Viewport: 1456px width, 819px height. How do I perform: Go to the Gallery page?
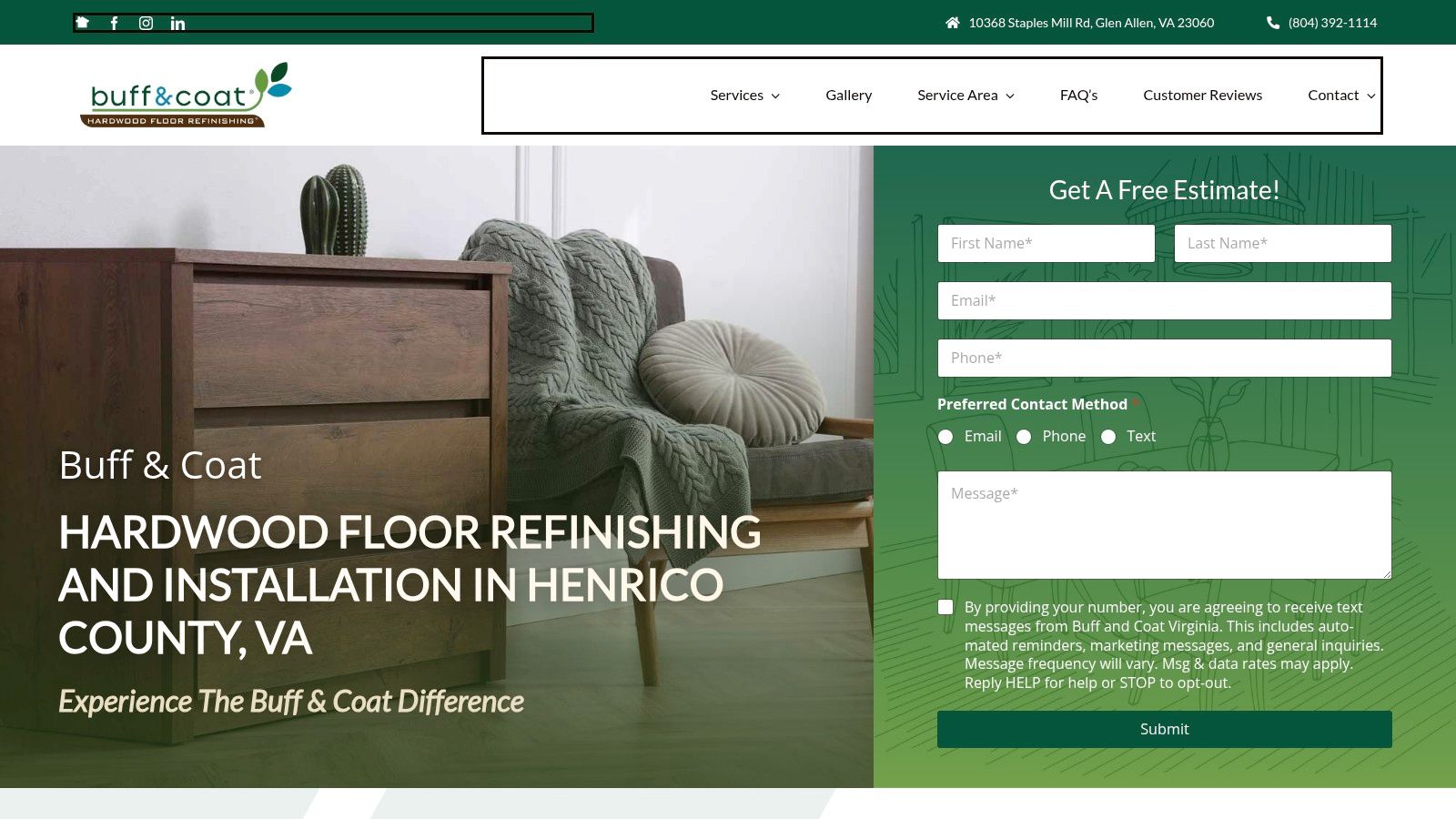click(x=849, y=95)
